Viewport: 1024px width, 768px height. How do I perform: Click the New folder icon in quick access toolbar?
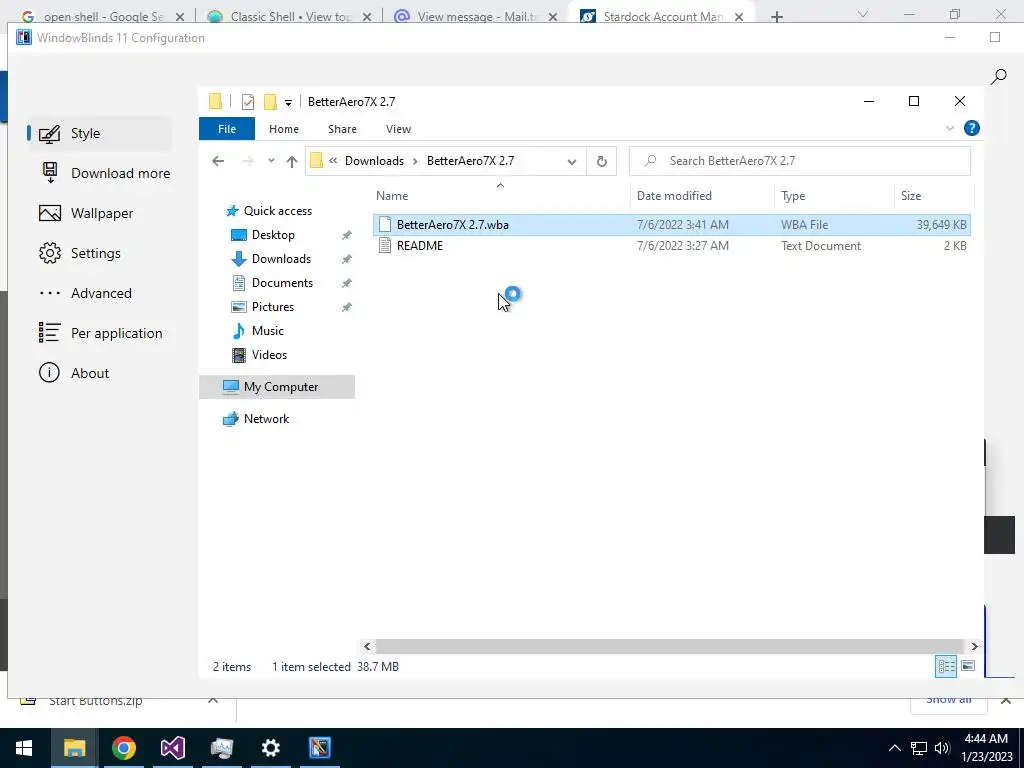point(270,102)
